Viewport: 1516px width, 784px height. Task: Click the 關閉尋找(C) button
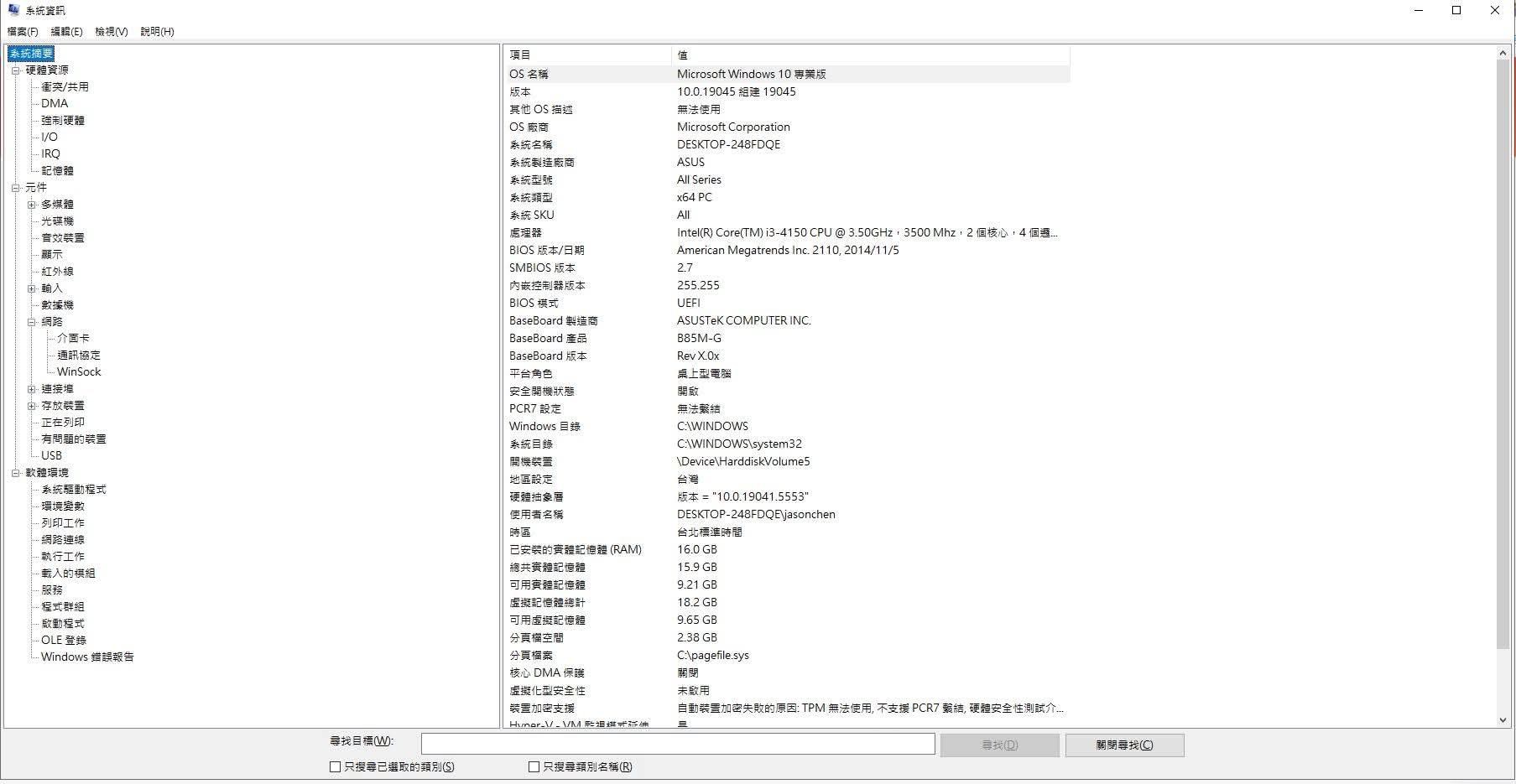tap(1124, 745)
